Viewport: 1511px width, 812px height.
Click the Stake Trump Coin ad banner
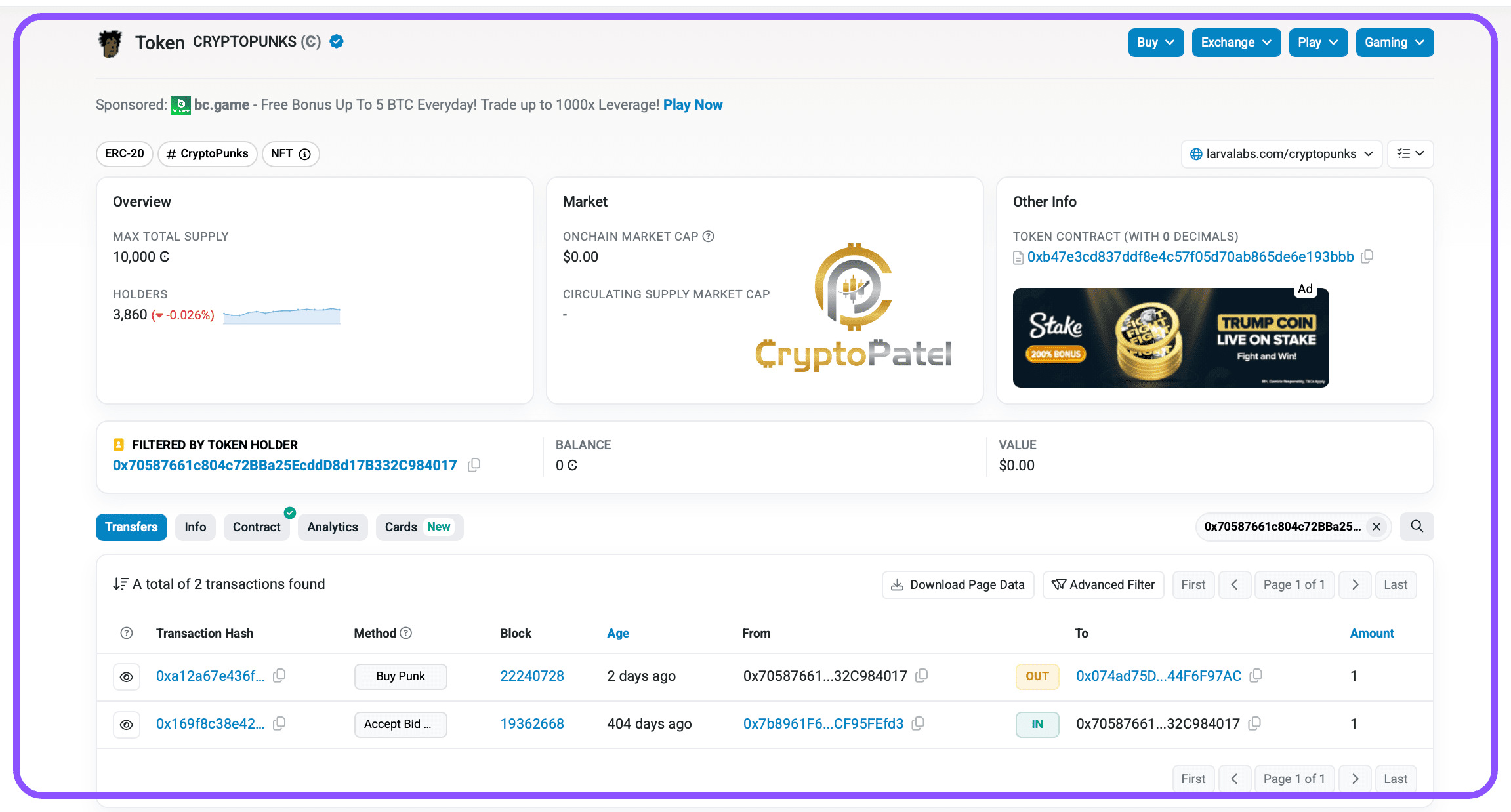pyautogui.click(x=1170, y=338)
